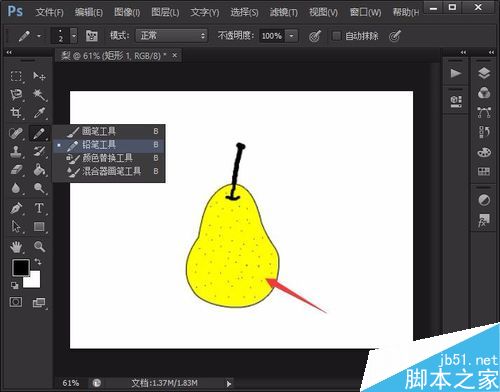Screen dimensions: 500x392
Task: Select the Clone Stamp tool
Action: [x=16, y=152]
